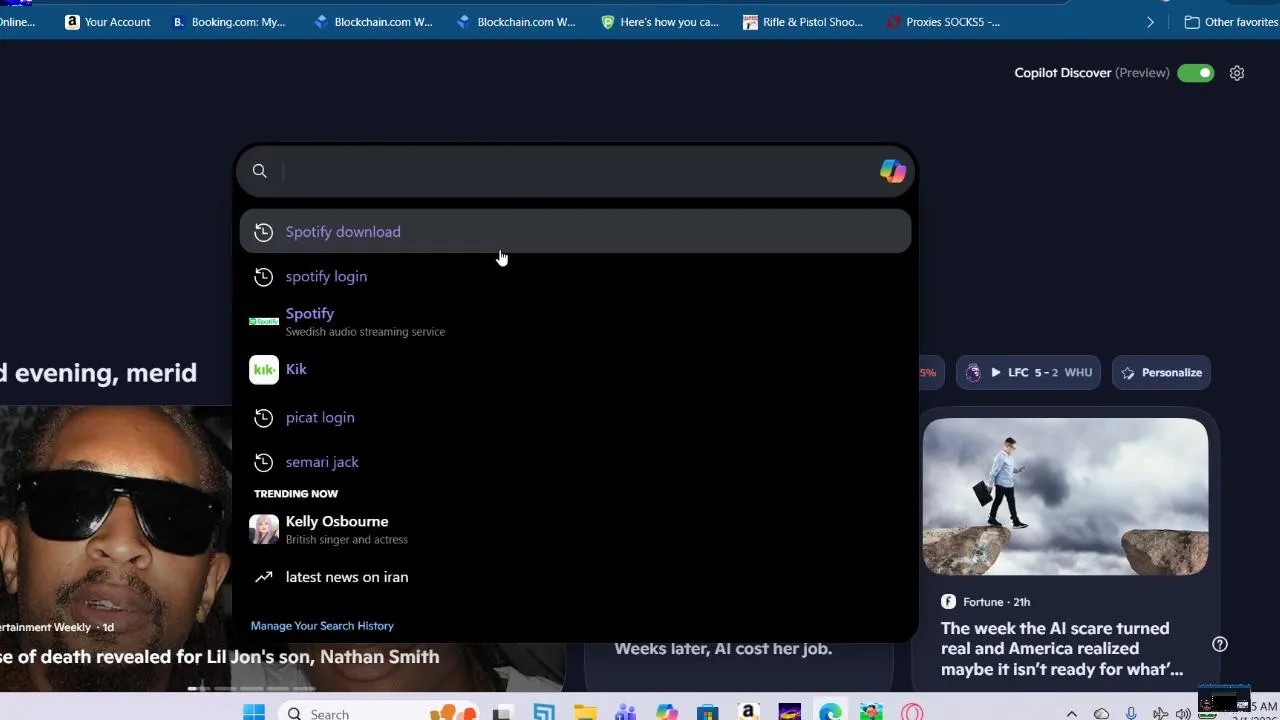Open File Explorer from taskbar
The height and width of the screenshot is (720, 1280).
585,713
